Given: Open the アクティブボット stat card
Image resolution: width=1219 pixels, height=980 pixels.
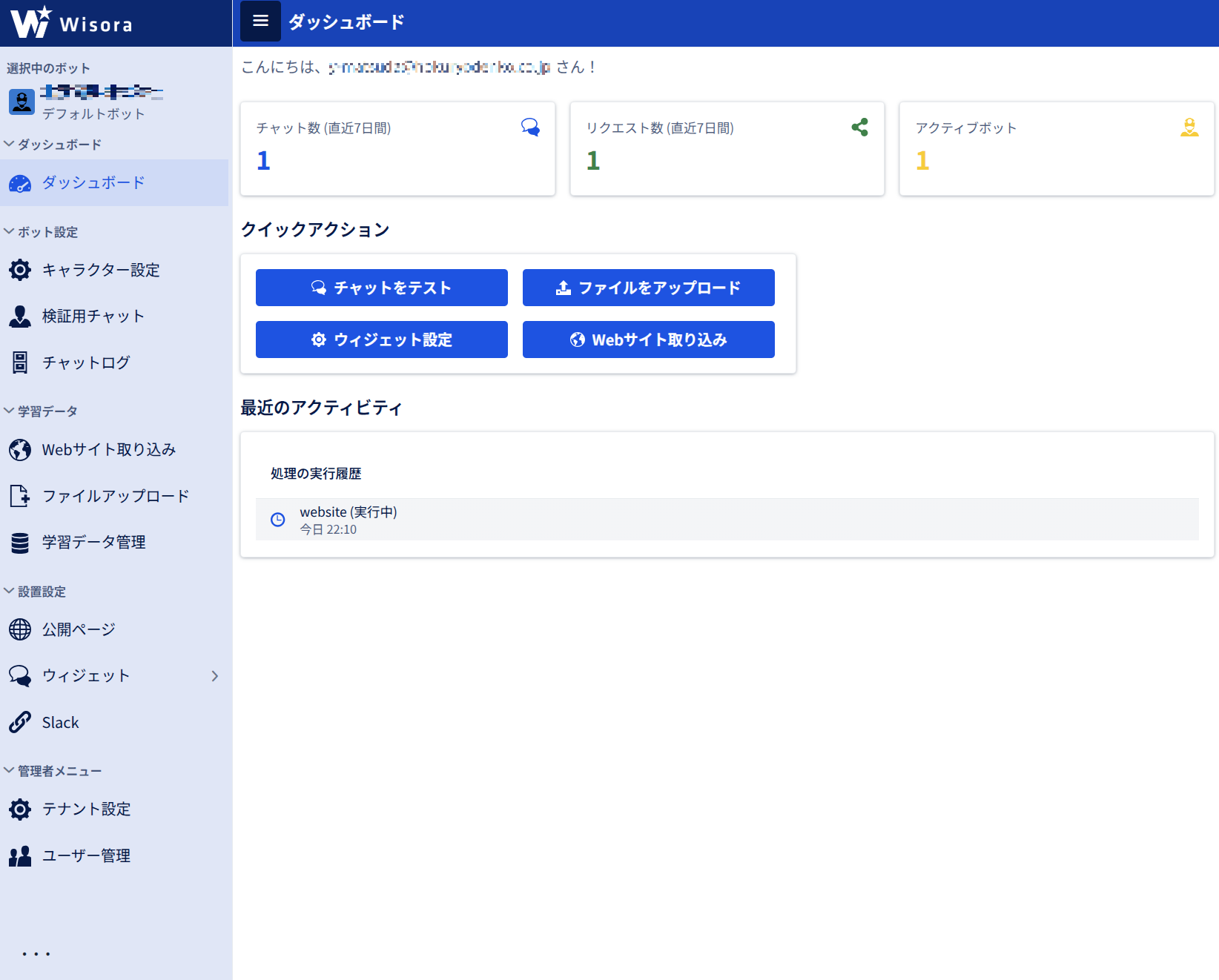Looking at the screenshot, I should pyautogui.click(x=1057, y=149).
